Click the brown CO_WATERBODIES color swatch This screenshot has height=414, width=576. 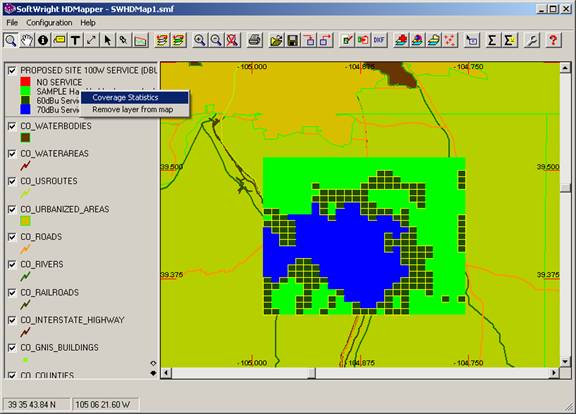coord(25,138)
